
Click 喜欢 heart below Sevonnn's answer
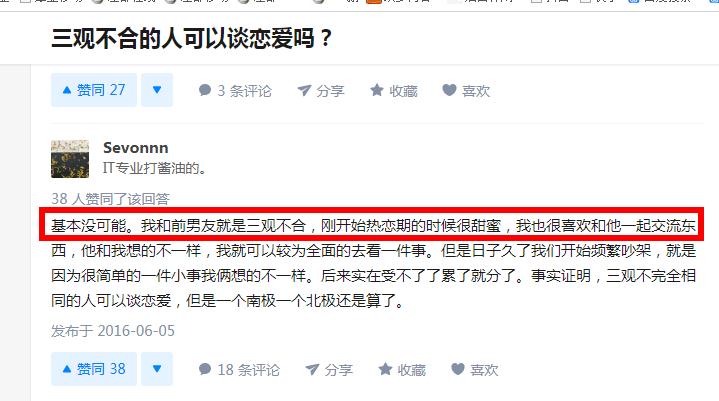[x=475, y=370]
